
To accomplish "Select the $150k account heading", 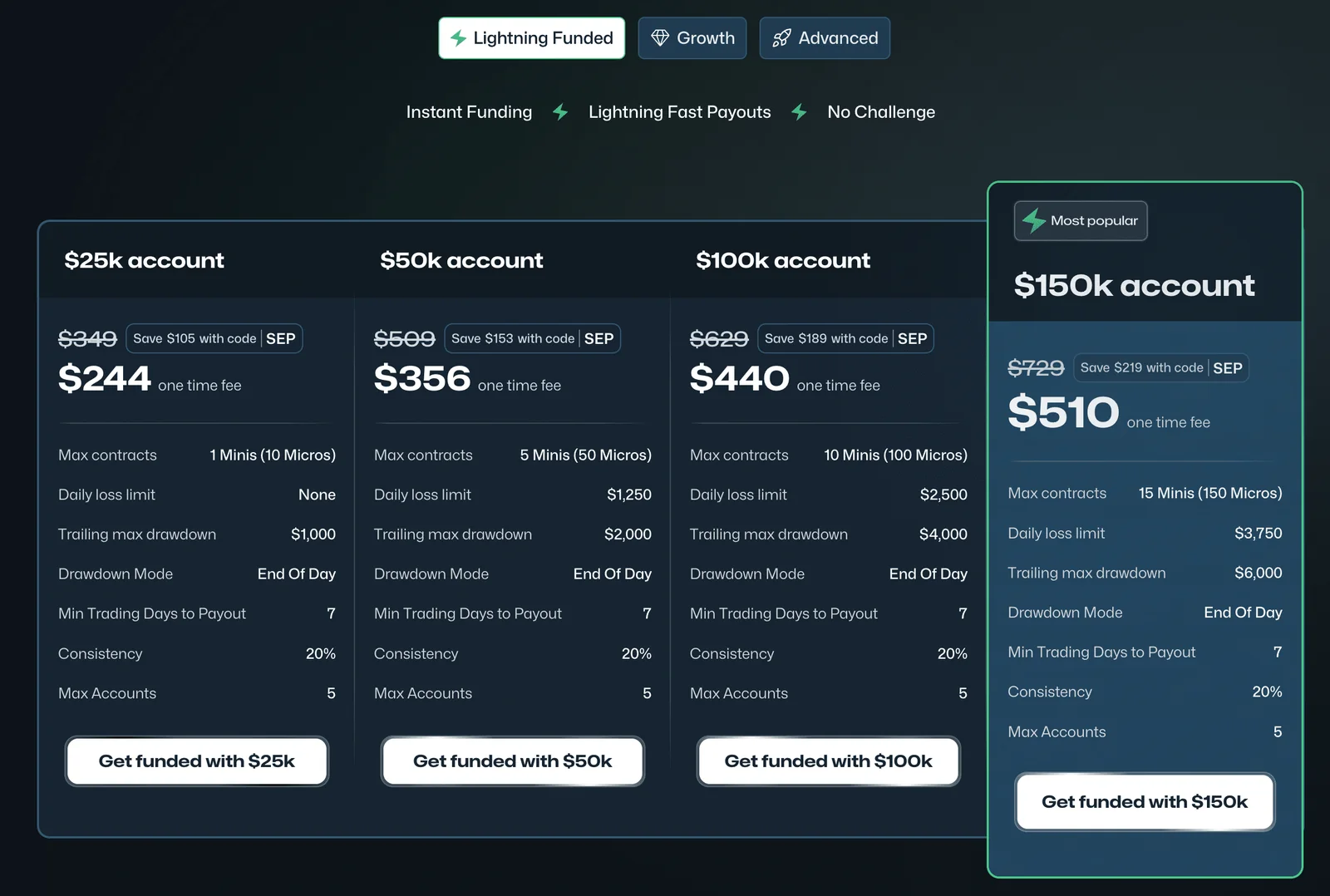I will (1134, 285).
